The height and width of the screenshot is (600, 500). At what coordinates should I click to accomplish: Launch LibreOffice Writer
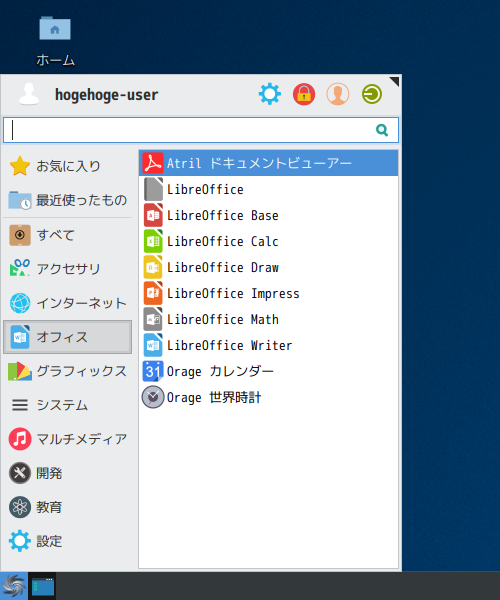(x=269, y=345)
